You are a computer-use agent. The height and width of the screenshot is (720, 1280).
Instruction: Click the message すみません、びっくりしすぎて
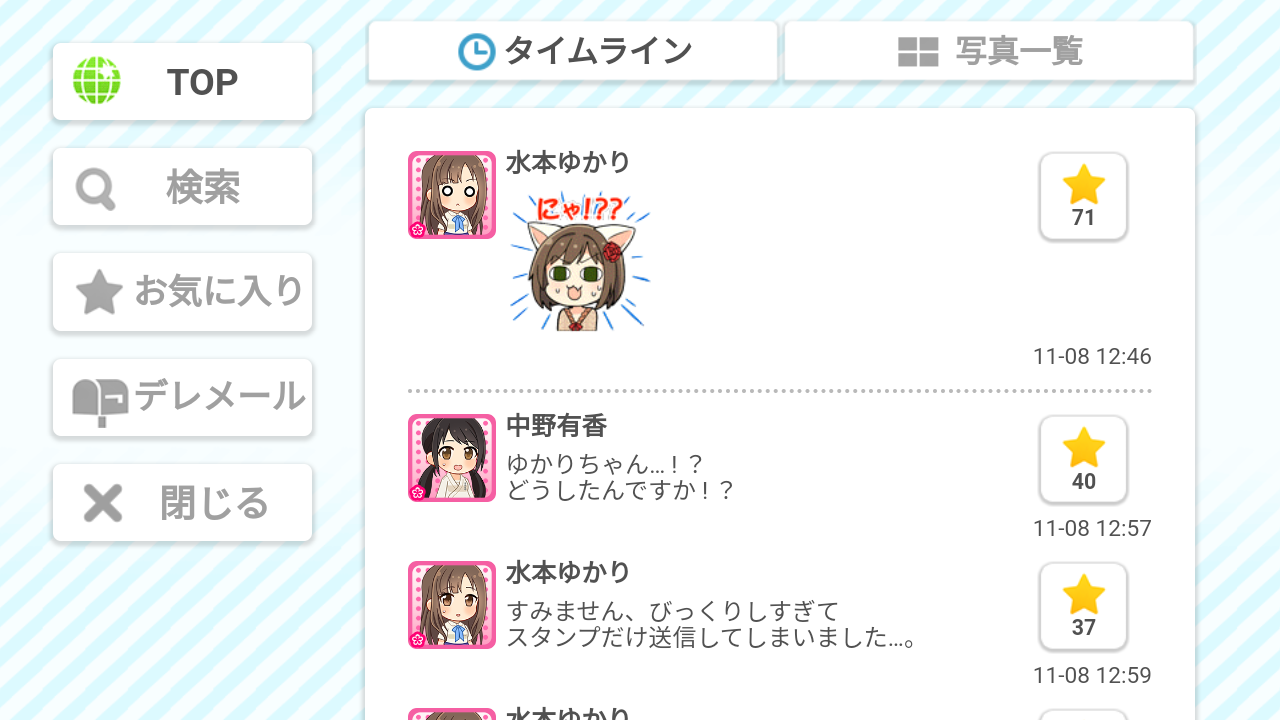click(x=672, y=611)
